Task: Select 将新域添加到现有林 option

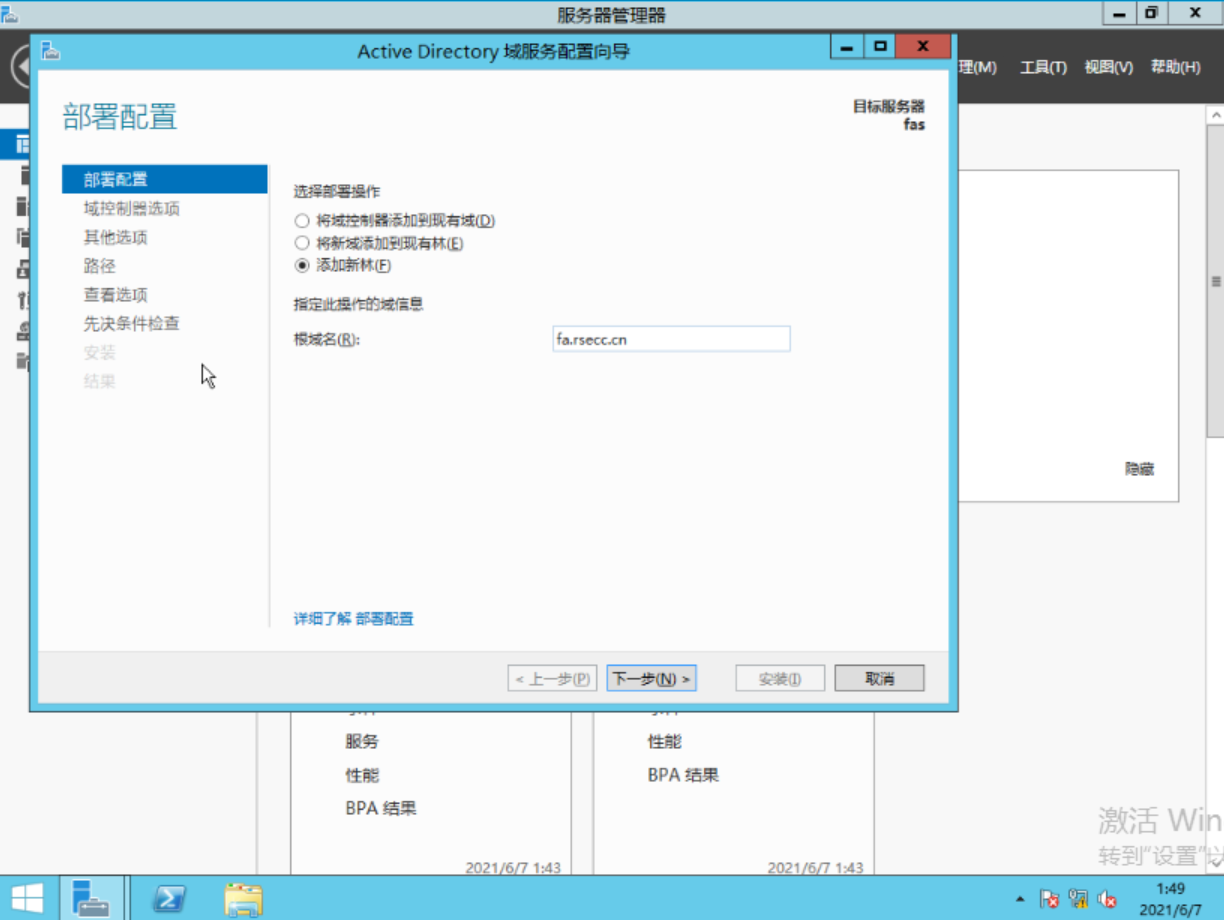Action: (301, 242)
